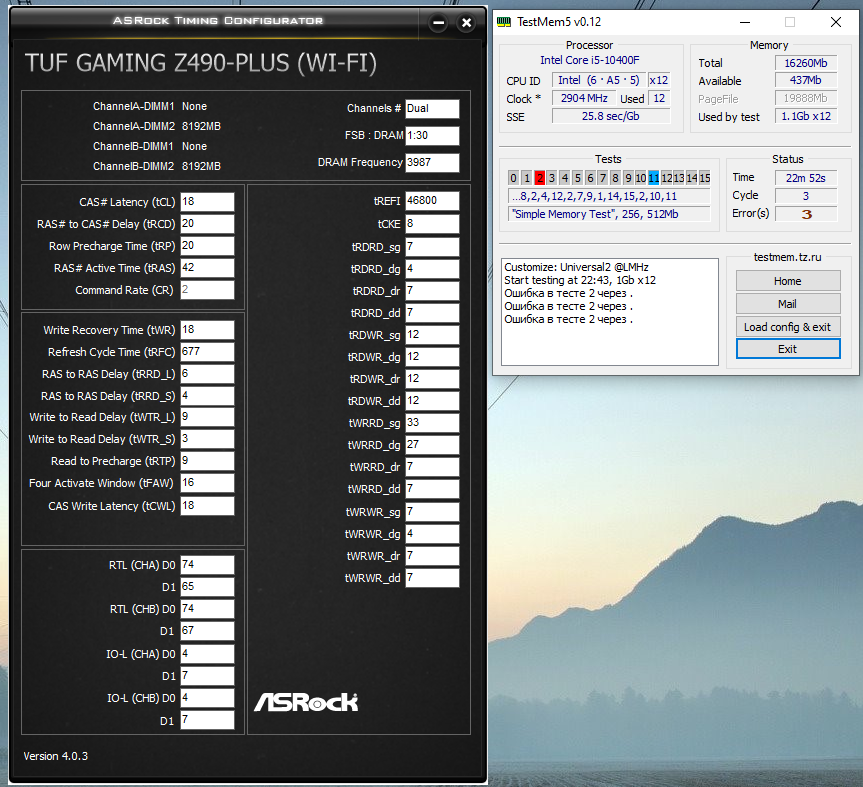
Task: Click the Error(s) count value
Action: (806, 214)
